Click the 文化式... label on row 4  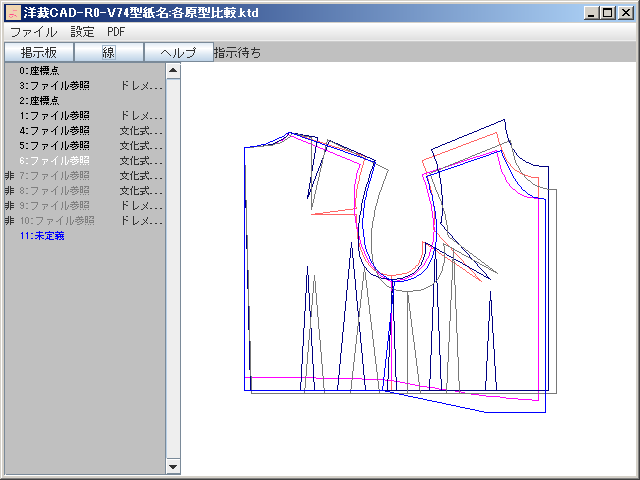point(142,131)
